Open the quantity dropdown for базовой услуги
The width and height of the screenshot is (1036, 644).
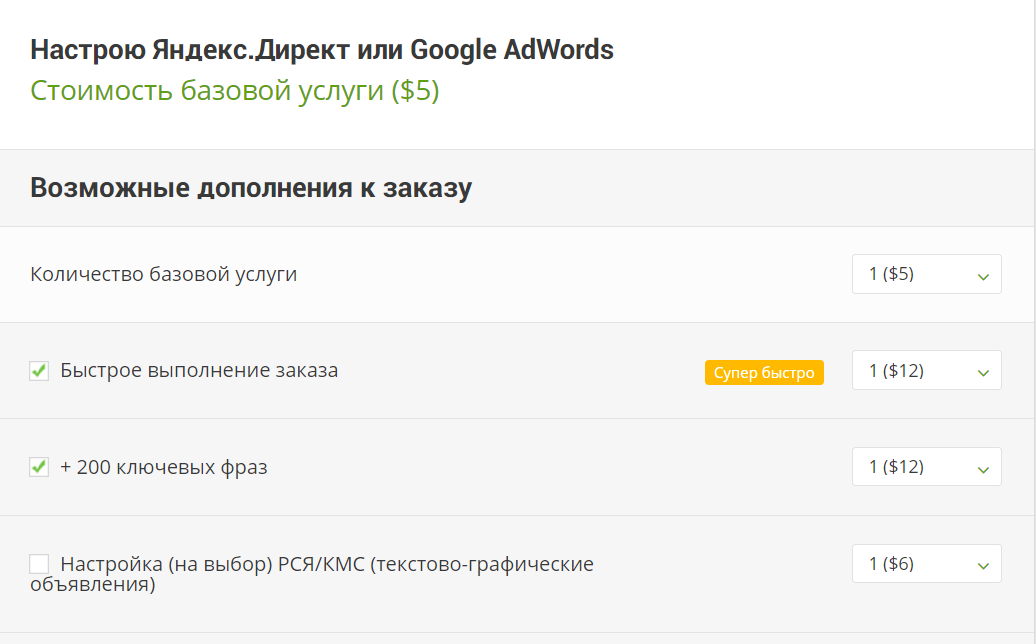click(925, 273)
